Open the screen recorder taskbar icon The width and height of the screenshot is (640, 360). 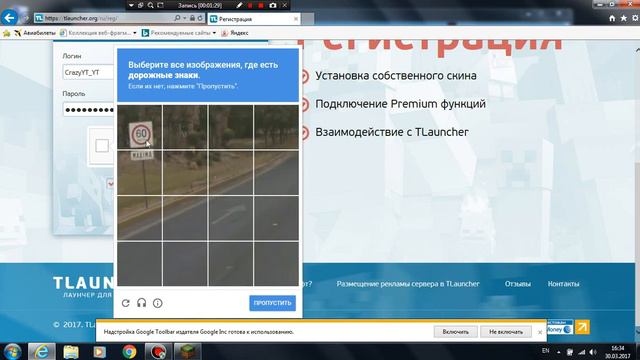click(x=158, y=351)
